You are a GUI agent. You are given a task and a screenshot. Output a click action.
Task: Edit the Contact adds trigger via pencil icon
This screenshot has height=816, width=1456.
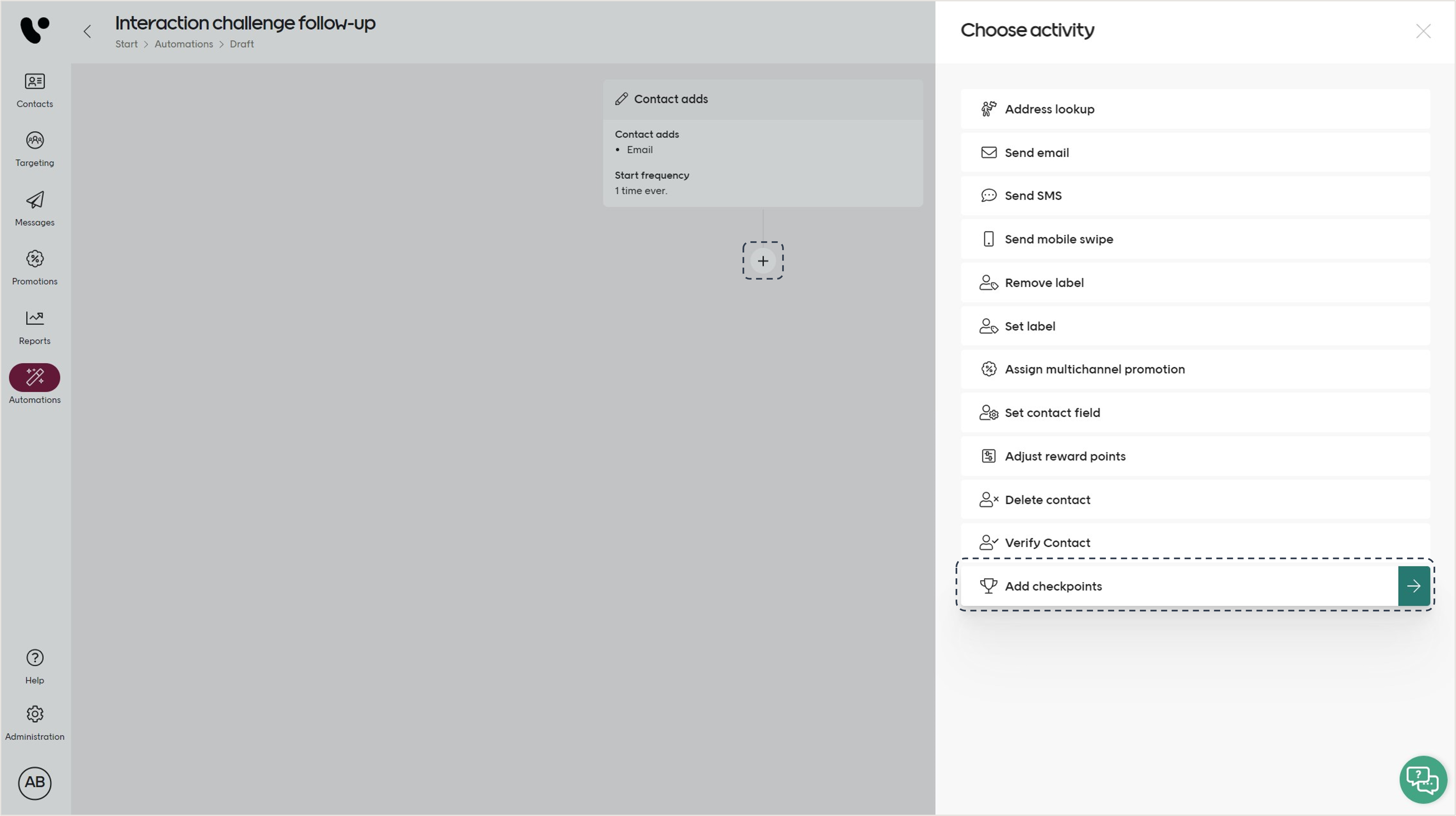tap(622, 98)
